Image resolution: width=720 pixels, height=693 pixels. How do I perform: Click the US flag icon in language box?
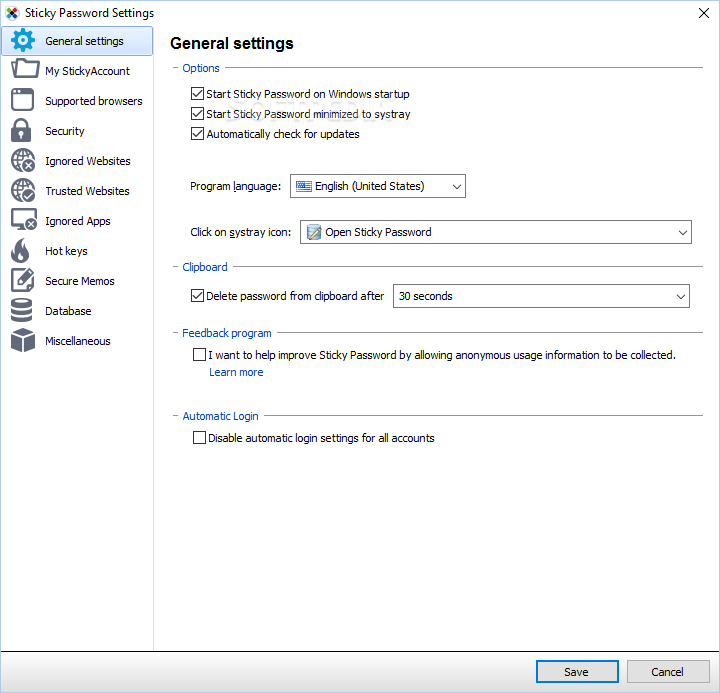point(304,186)
